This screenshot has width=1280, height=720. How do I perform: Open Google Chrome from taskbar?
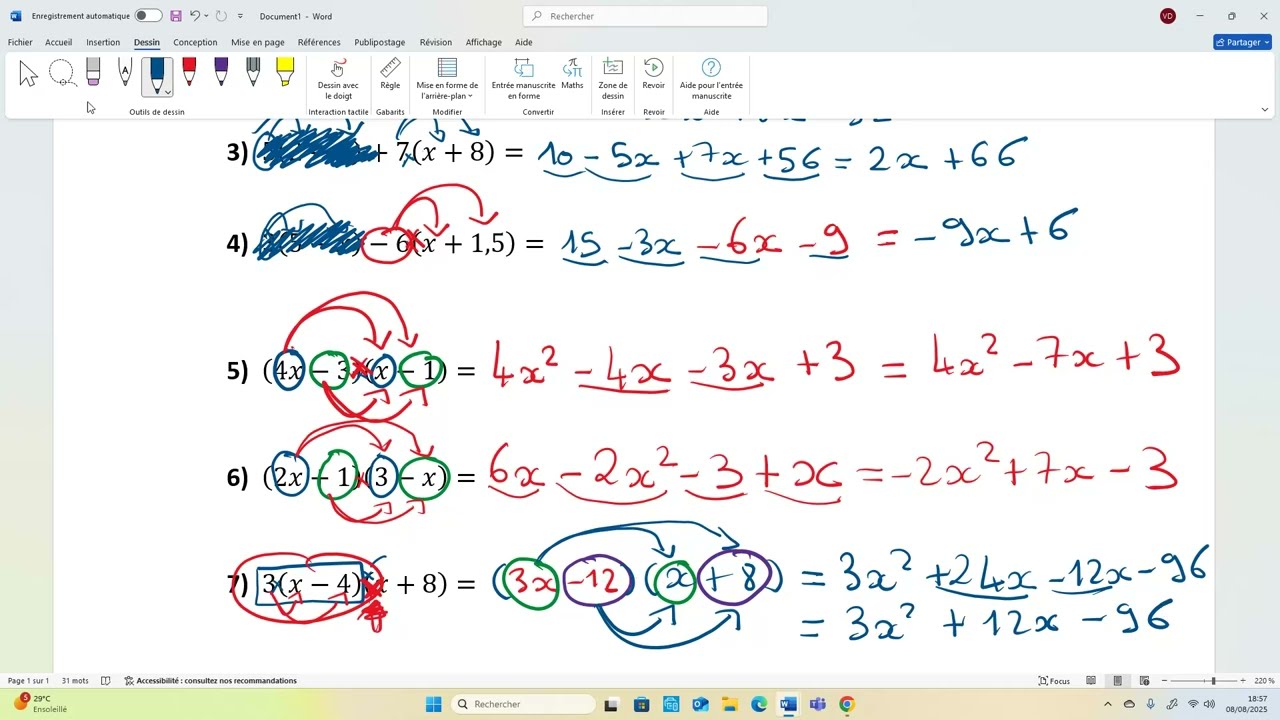pyautogui.click(x=847, y=704)
